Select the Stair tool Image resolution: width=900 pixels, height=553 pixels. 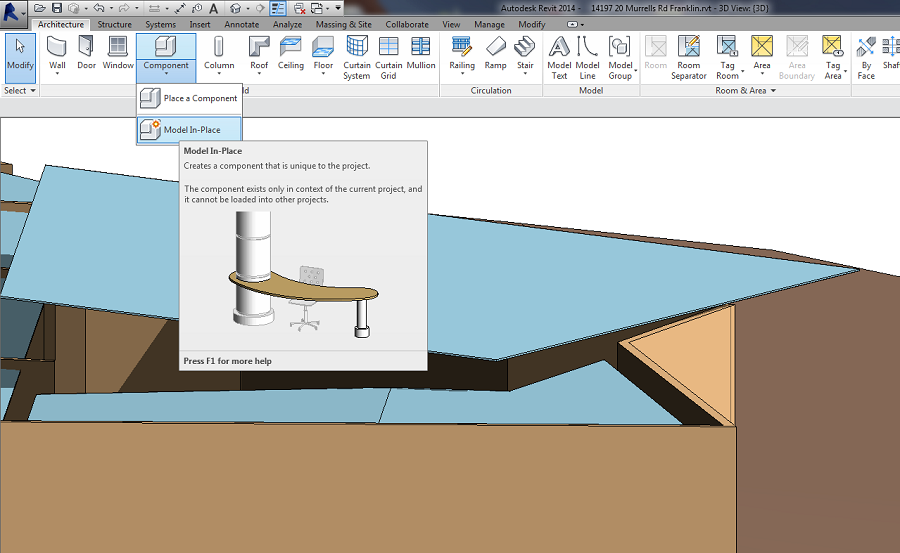coord(525,56)
